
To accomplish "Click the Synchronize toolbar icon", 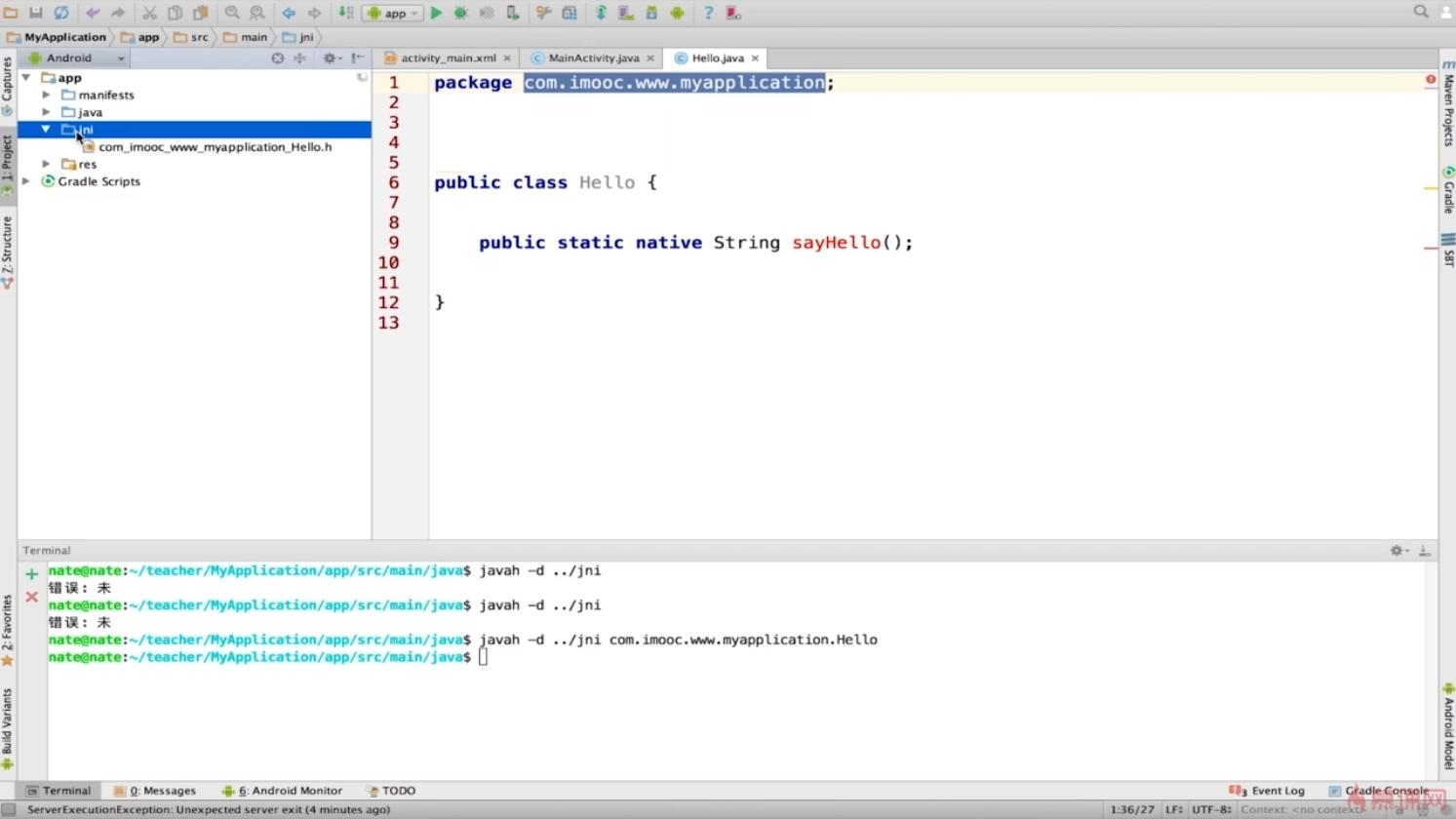I will pyautogui.click(x=61, y=13).
